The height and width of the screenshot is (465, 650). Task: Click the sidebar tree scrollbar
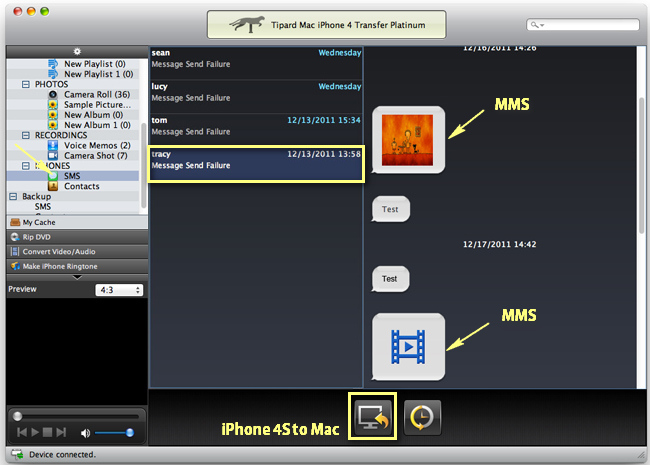[143, 166]
